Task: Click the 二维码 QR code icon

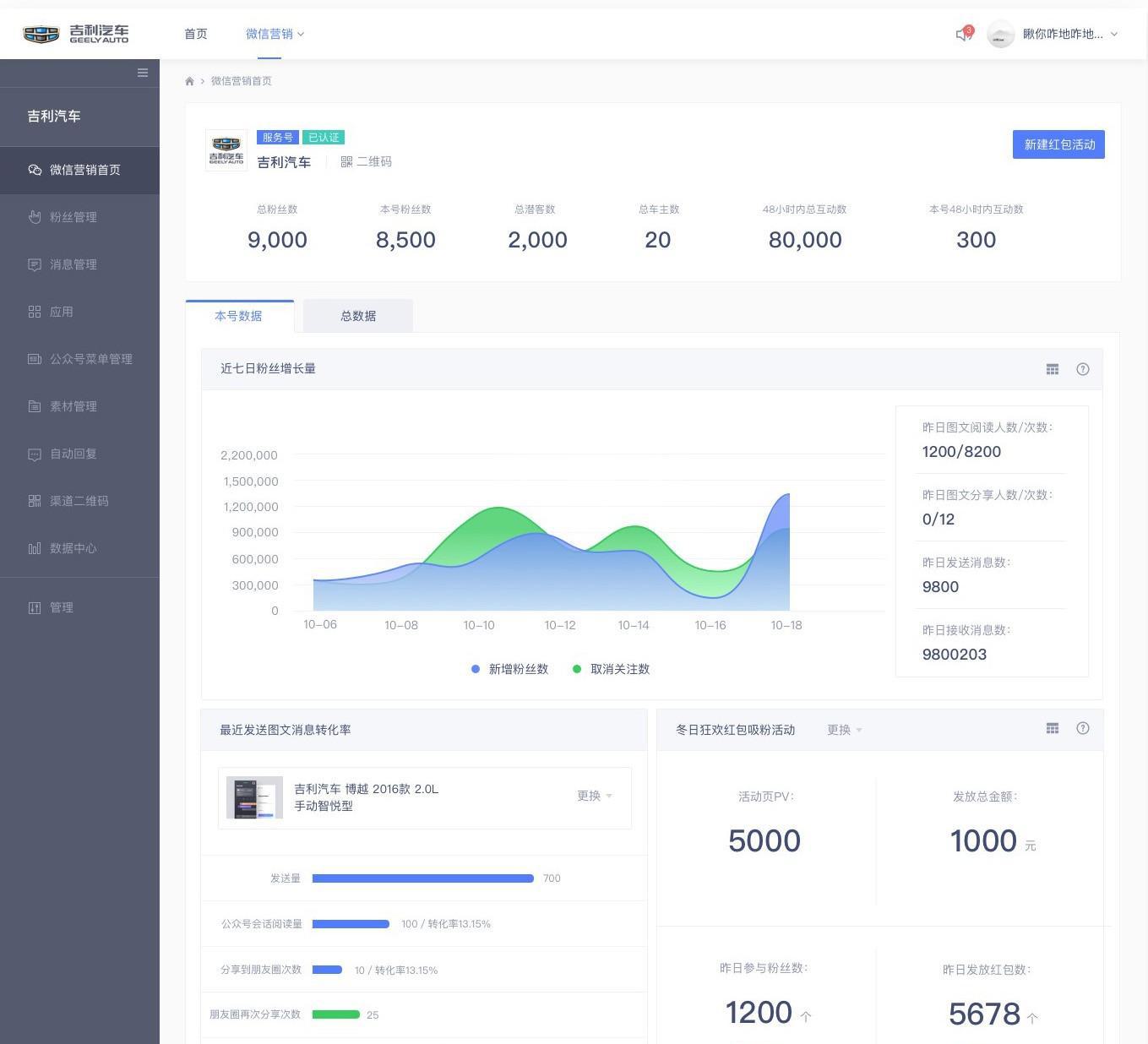Action: point(346,161)
